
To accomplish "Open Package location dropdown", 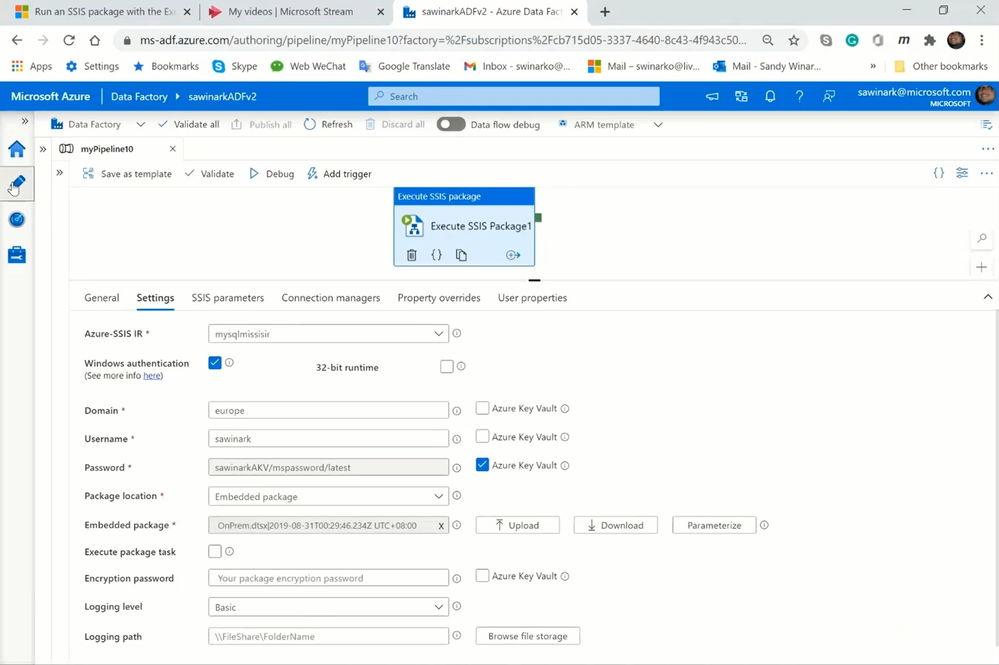I will (328, 496).
